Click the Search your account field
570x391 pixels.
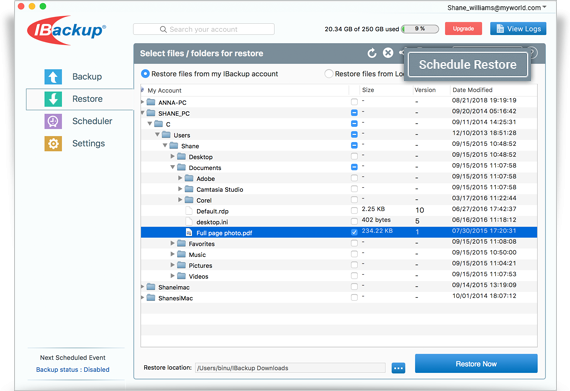204,29
